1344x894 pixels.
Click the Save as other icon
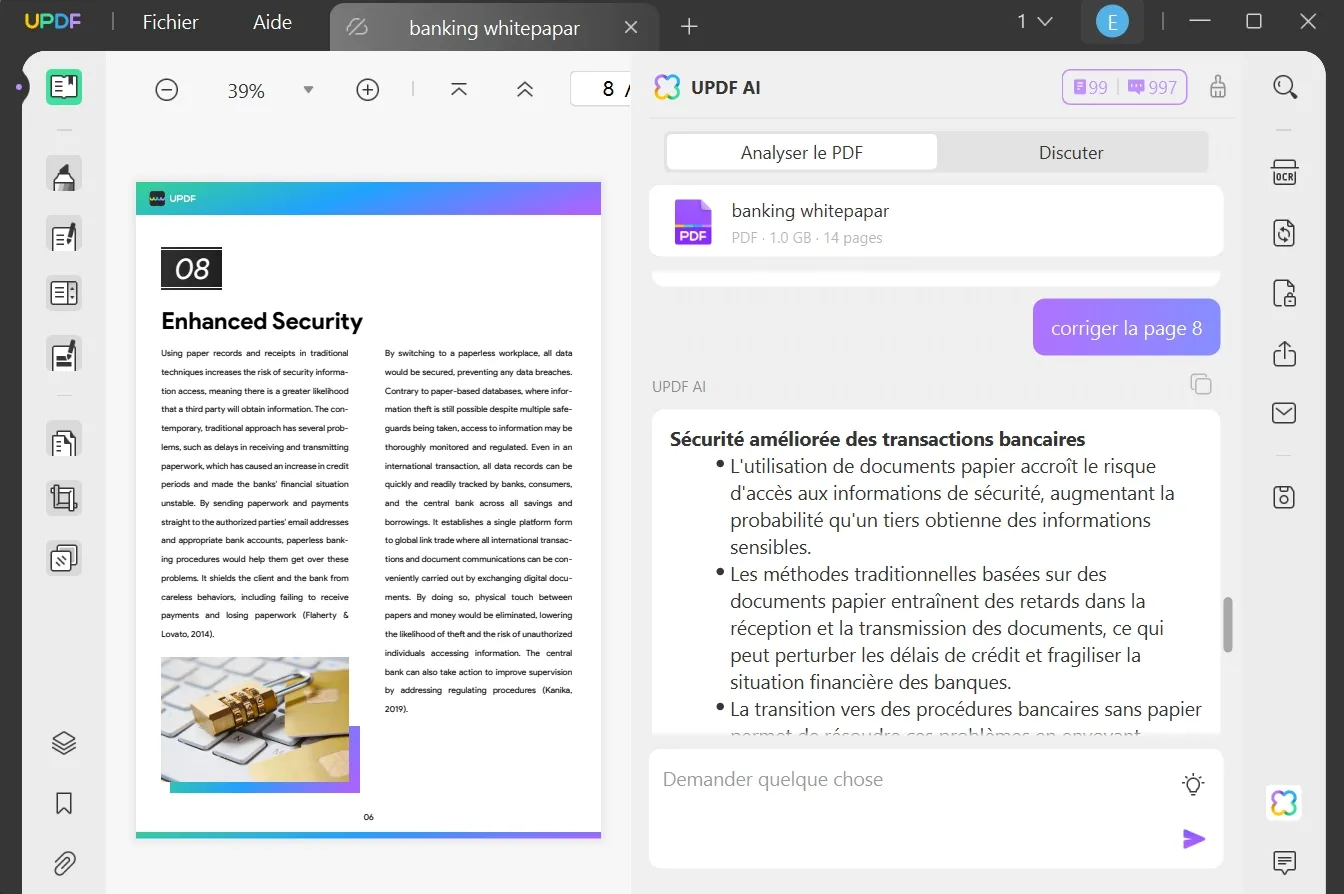click(x=1285, y=497)
